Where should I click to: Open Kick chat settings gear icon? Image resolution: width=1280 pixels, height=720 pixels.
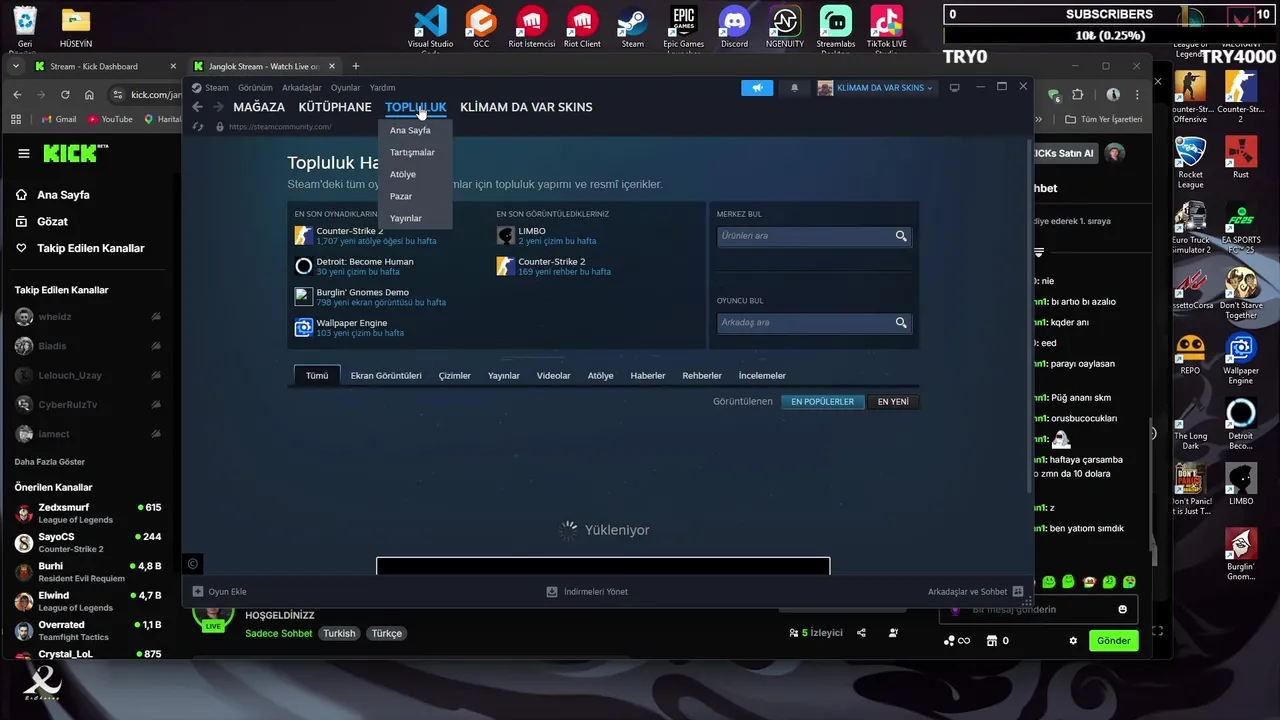(x=1073, y=641)
